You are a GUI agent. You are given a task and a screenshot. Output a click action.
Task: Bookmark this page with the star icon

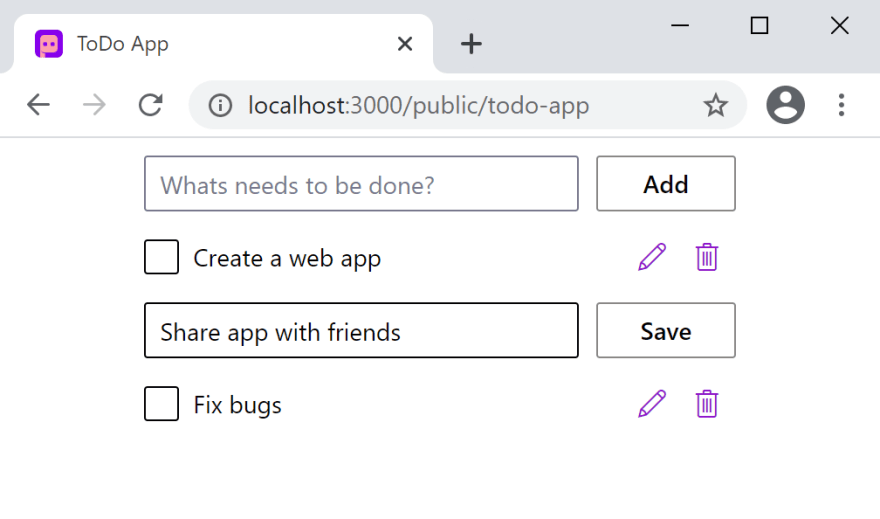pos(715,105)
